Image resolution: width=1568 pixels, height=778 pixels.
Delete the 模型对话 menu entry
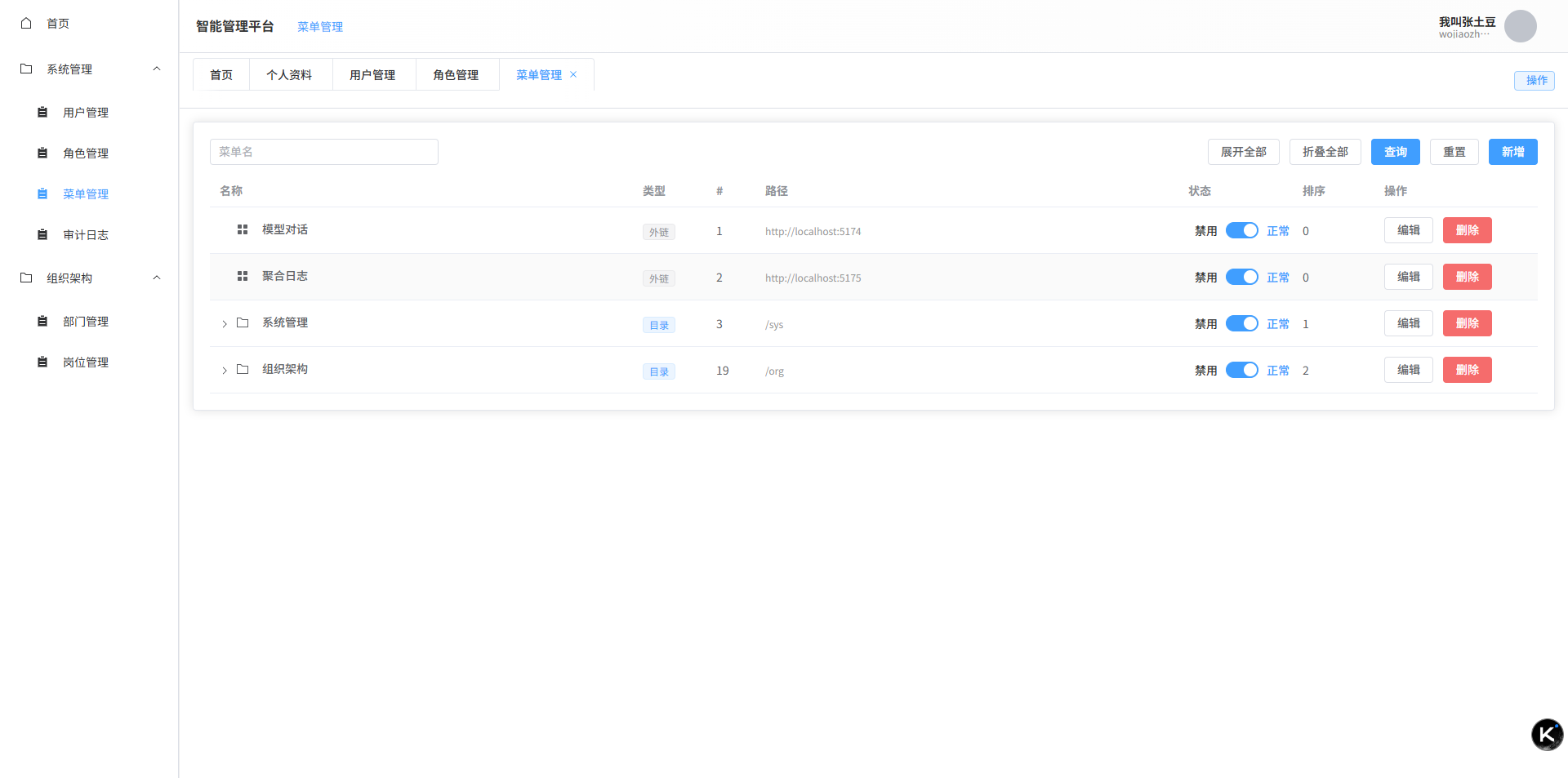1468,230
